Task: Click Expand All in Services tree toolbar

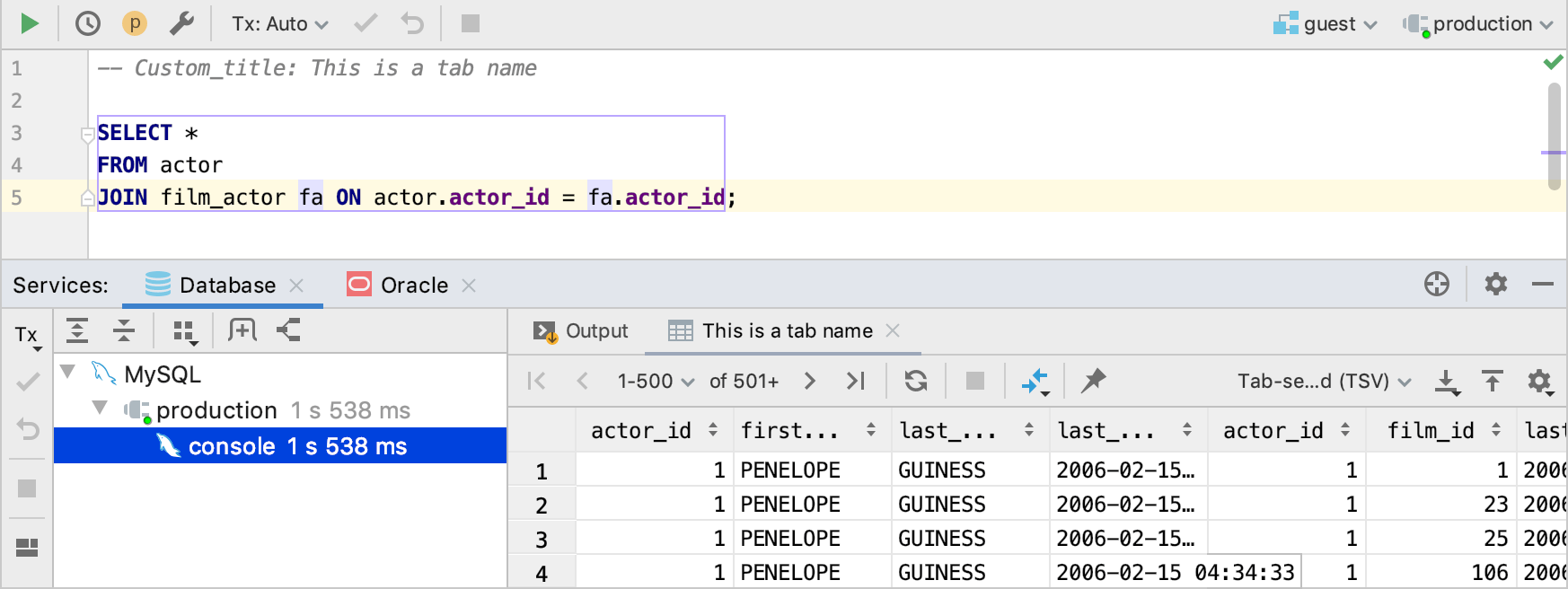Action: [x=77, y=330]
